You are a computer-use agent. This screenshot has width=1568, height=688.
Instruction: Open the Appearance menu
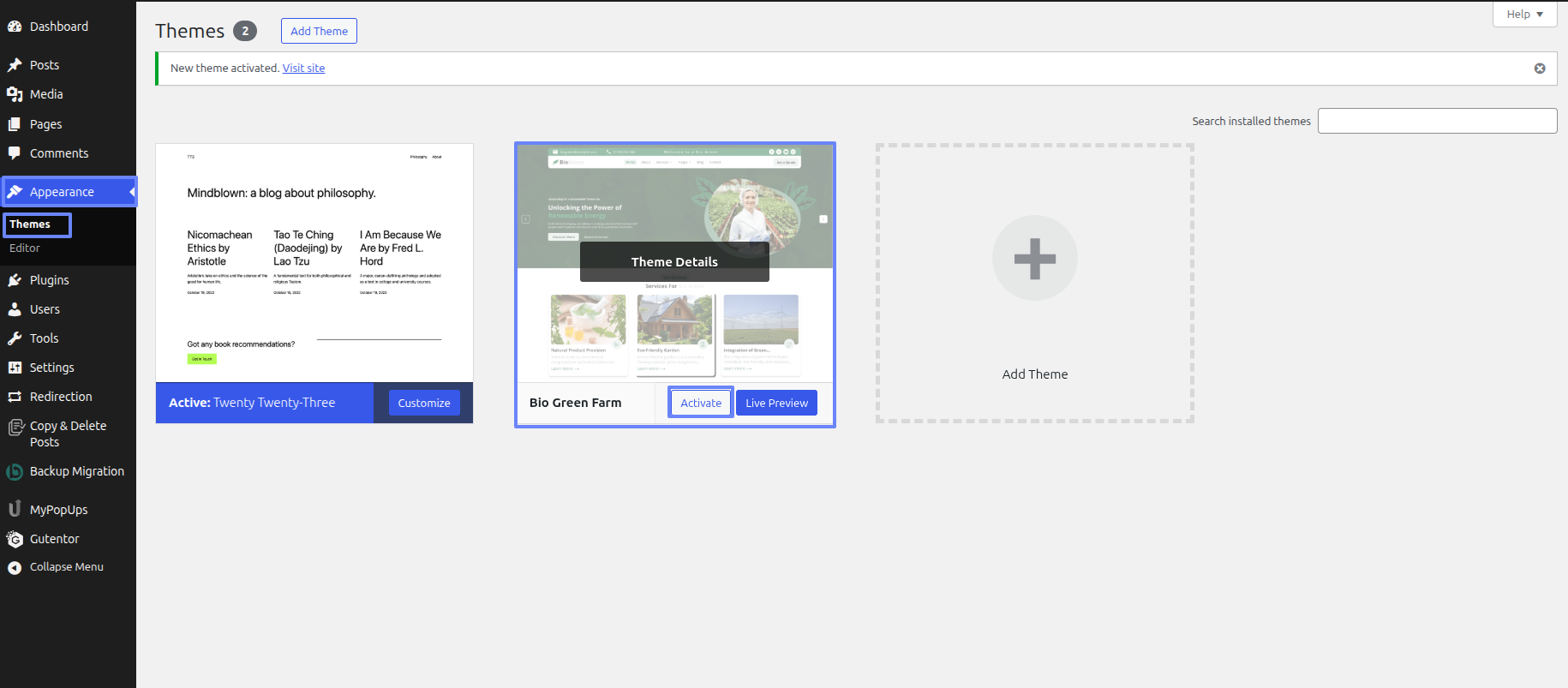click(62, 192)
